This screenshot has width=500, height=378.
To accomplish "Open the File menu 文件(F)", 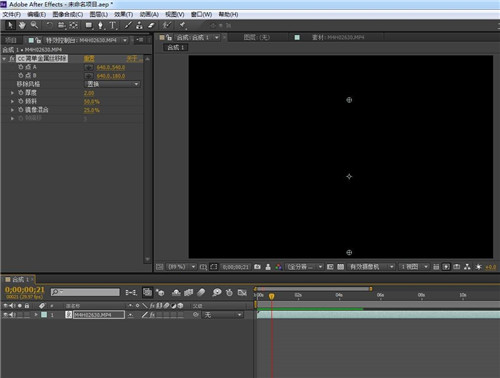I will click(x=12, y=14).
